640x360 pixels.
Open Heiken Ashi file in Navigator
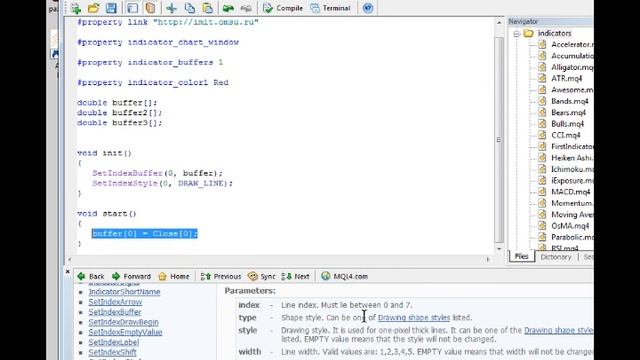click(x=572, y=158)
